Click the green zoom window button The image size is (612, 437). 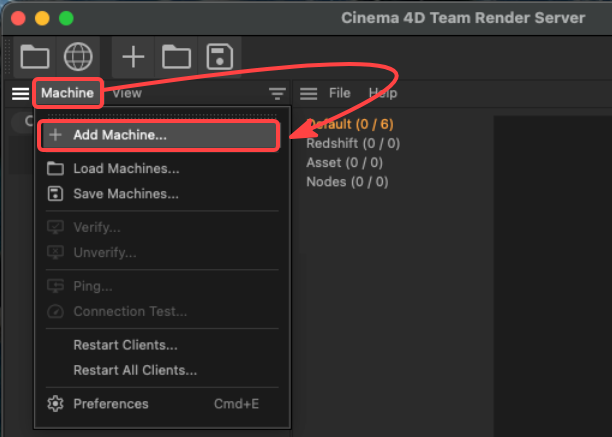coord(66,18)
